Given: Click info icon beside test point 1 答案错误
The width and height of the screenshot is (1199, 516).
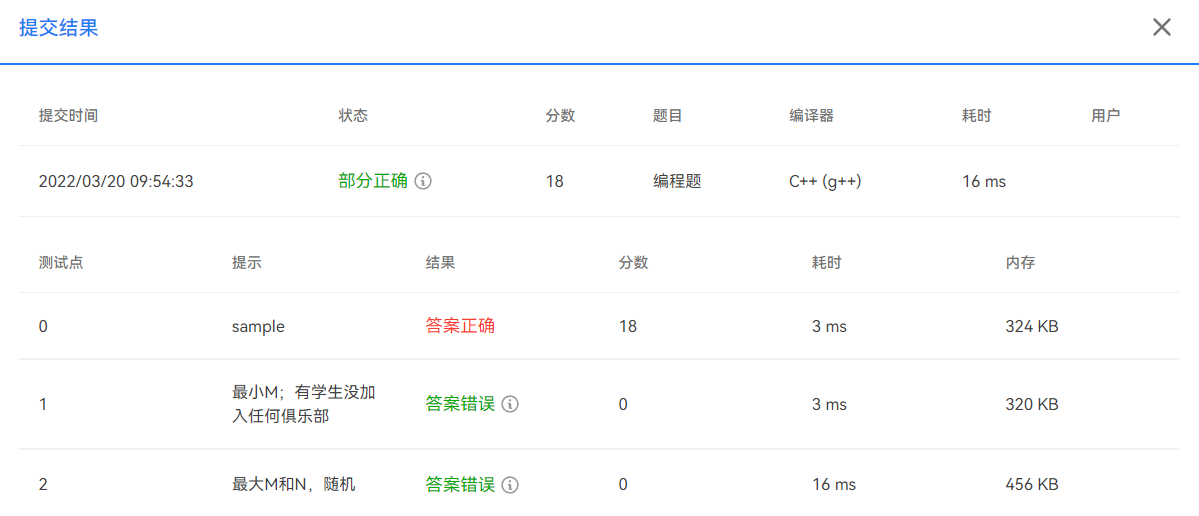Looking at the screenshot, I should (x=510, y=404).
